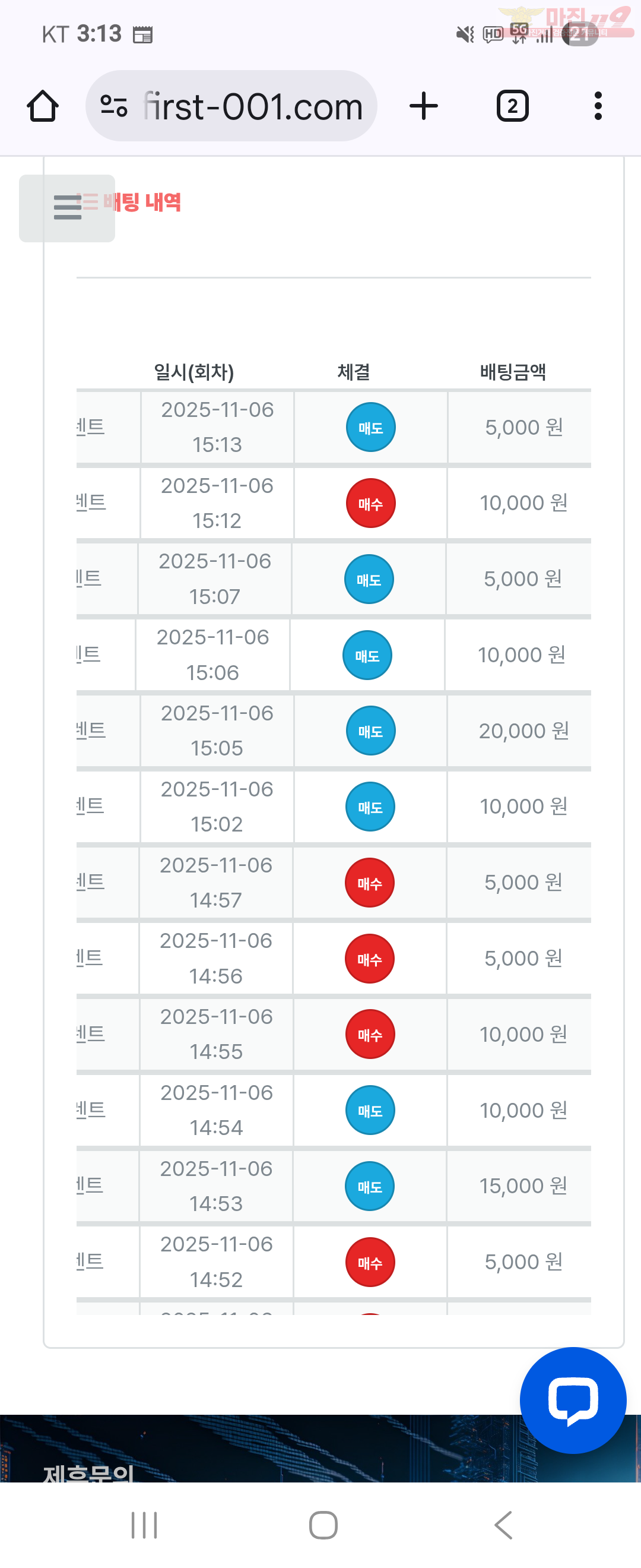Open the tab switcher showing 2 tabs
The image size is (641, 1568).
point(512,106)
